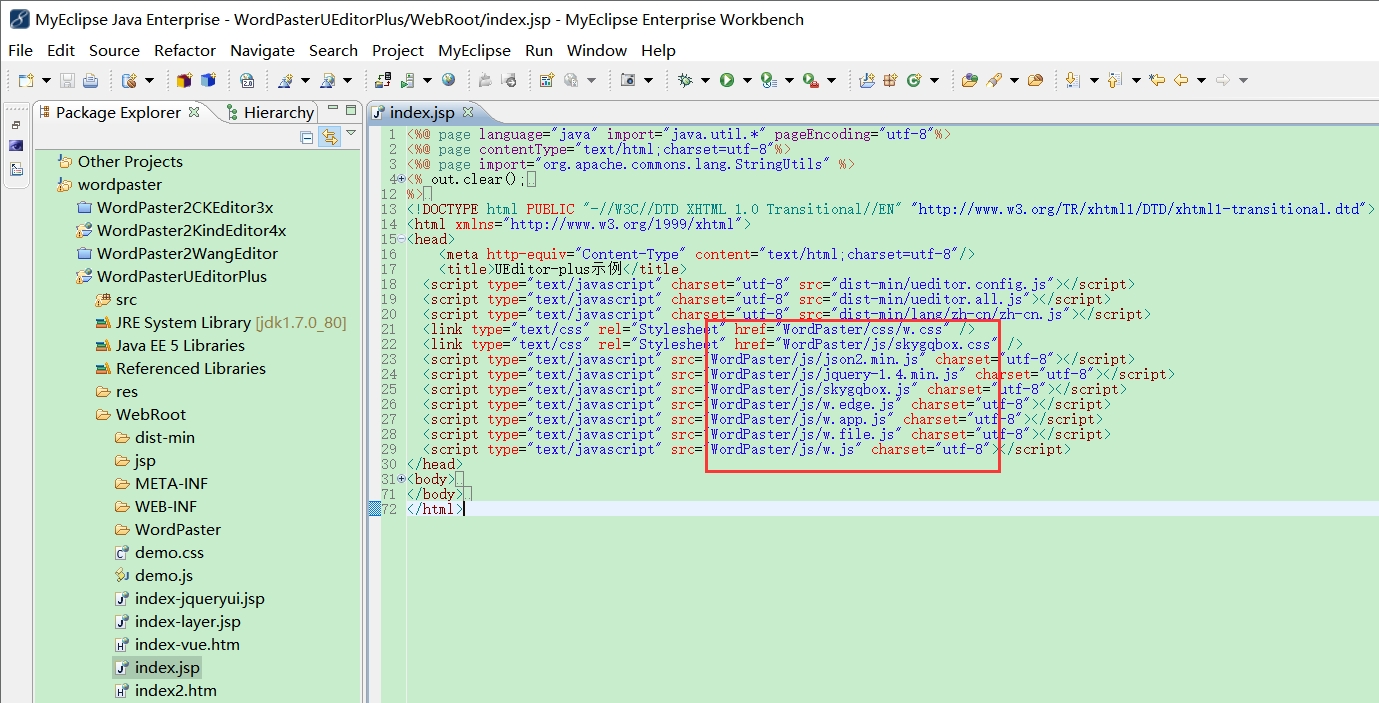The width and height of the screenshot is (1379, 703).
Task: Click the Run Last Tool icon
Action: [x=811, y=80]
